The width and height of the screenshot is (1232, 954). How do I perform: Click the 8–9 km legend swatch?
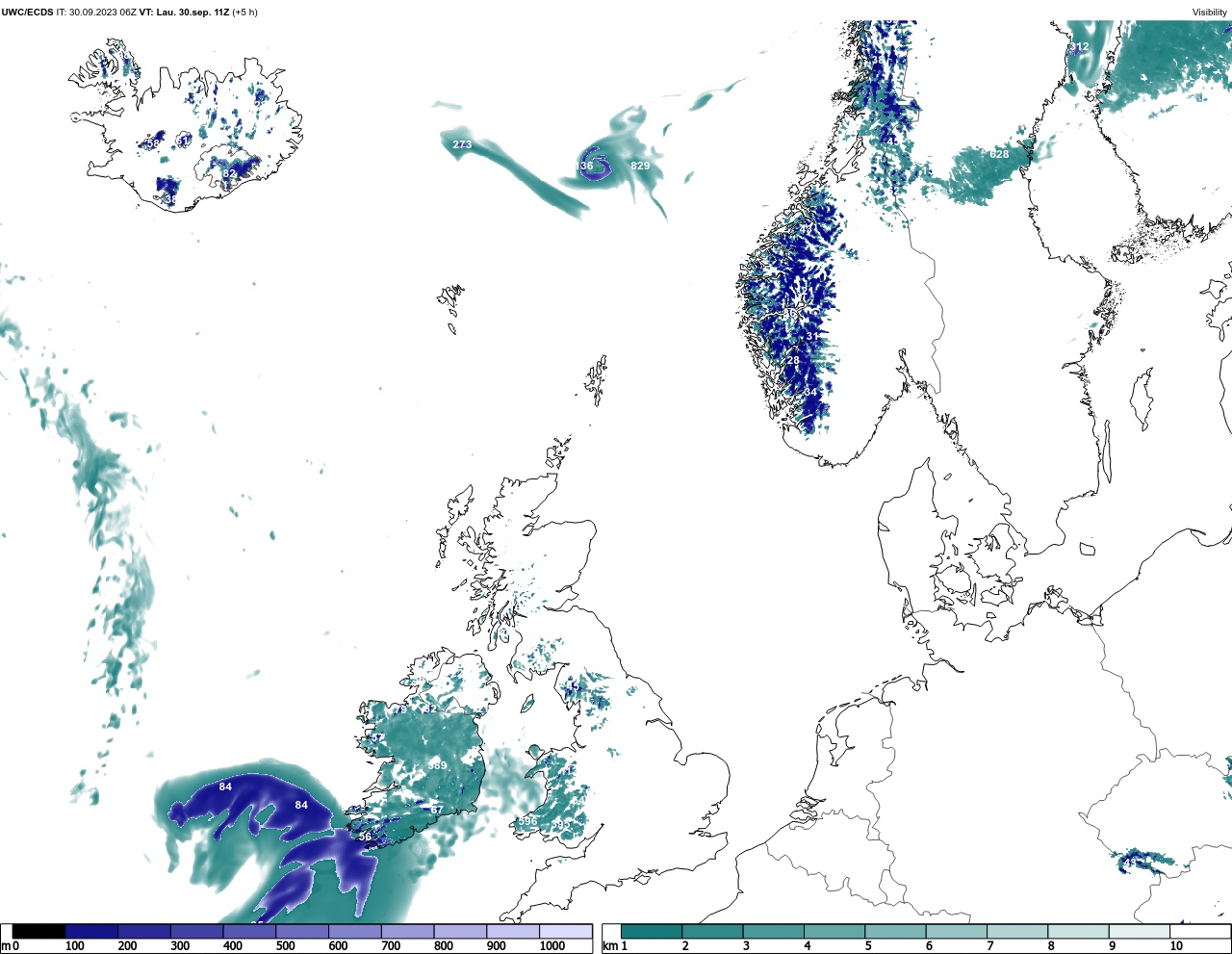1078,932
